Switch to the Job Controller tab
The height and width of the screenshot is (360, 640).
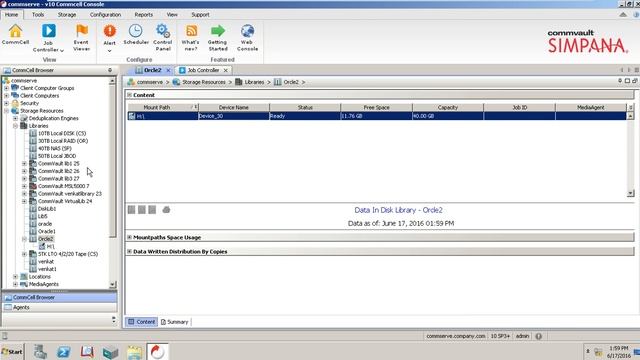(203, 70)
